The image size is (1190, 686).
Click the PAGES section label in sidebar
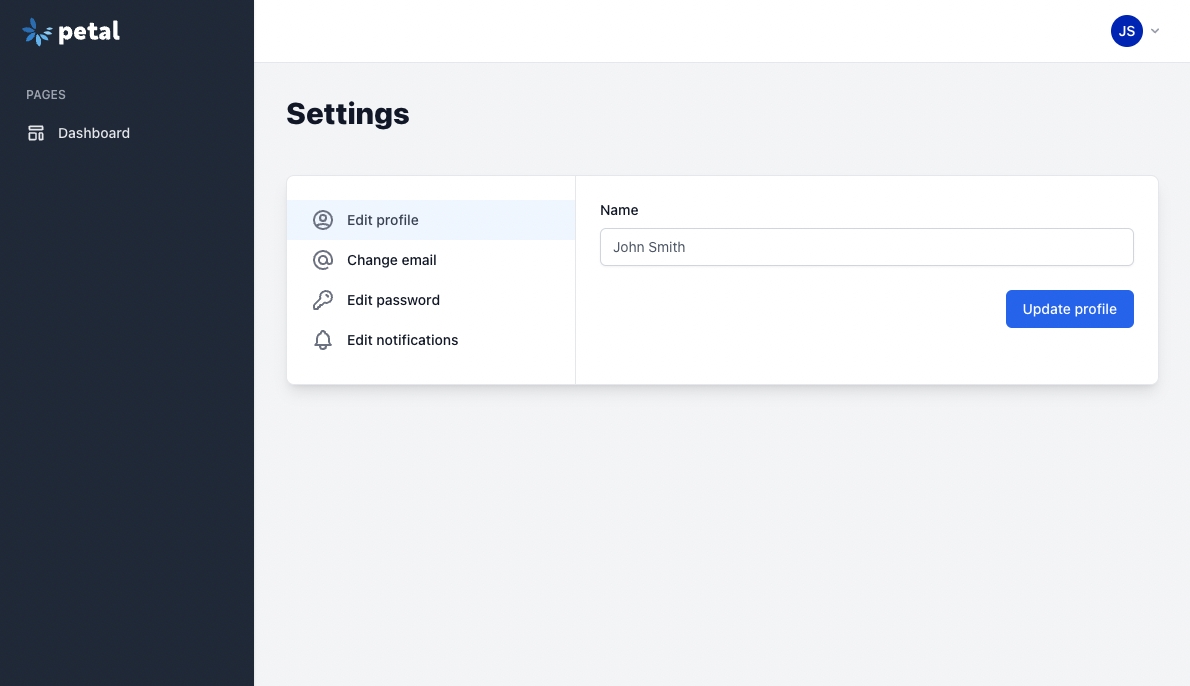[x=46, y=95]
